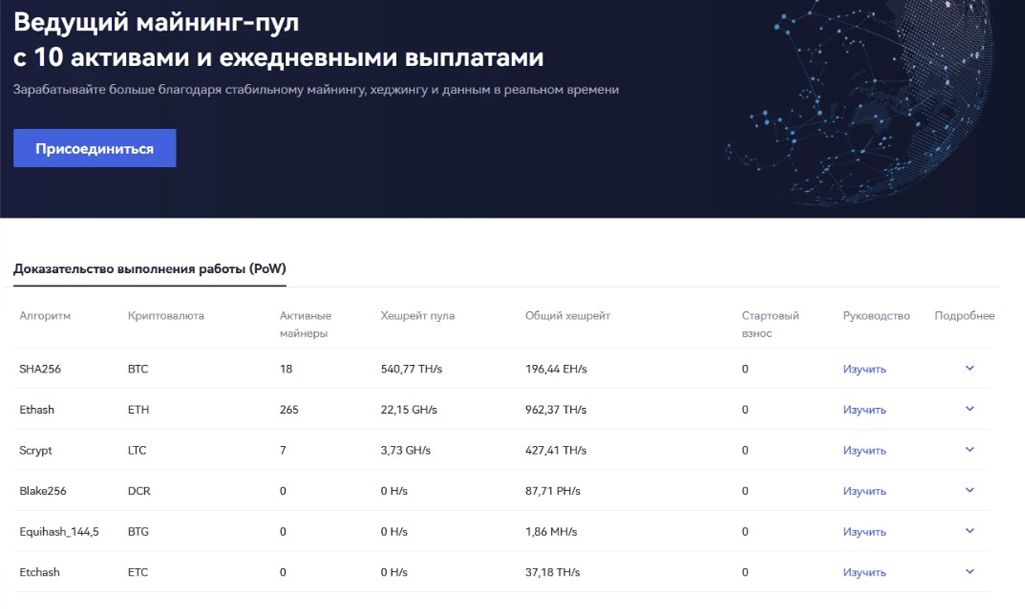Expand details for the BTC row

tap(969, 369)
